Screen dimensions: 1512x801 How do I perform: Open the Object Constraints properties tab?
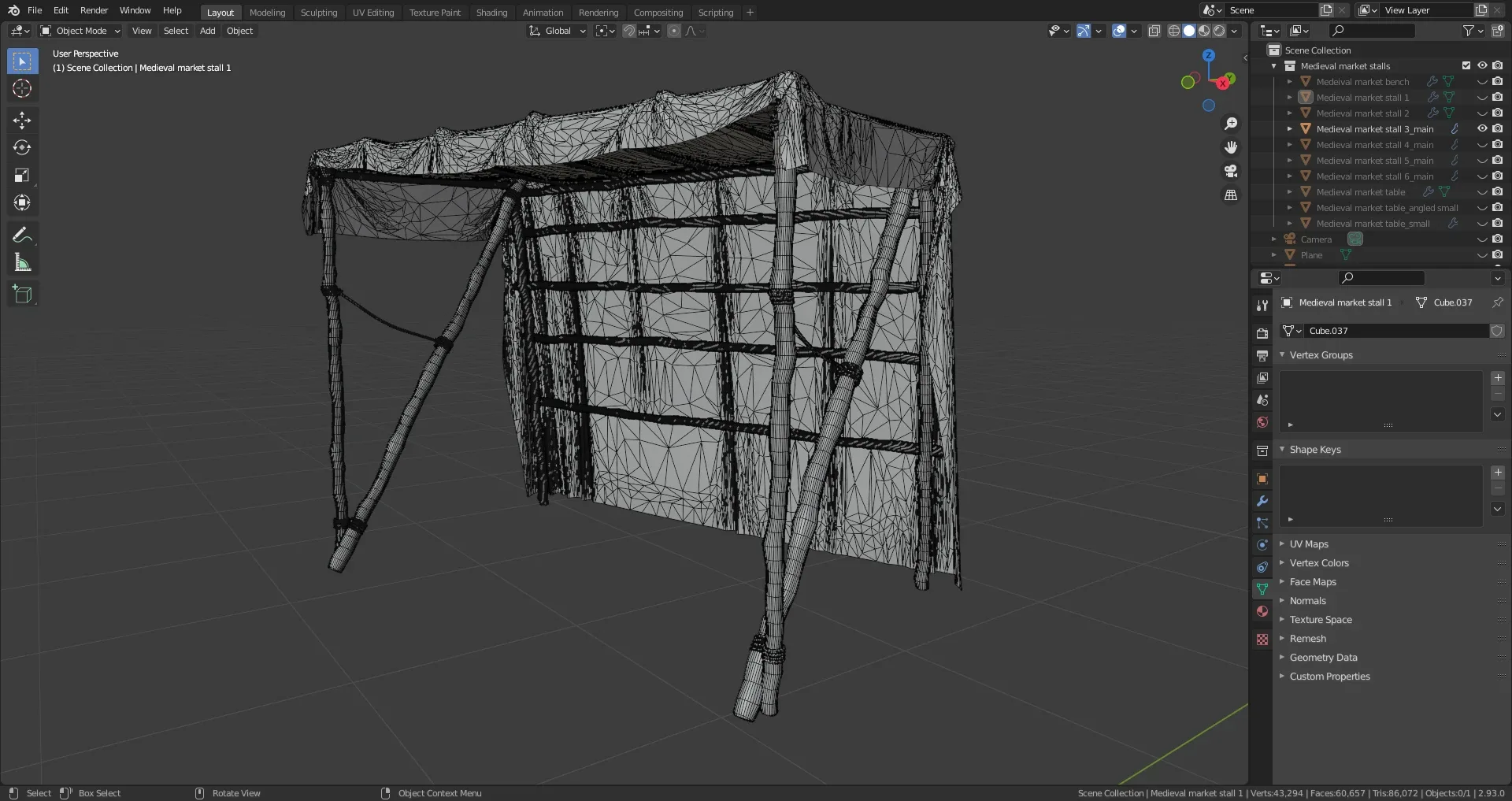[1262, 567]
